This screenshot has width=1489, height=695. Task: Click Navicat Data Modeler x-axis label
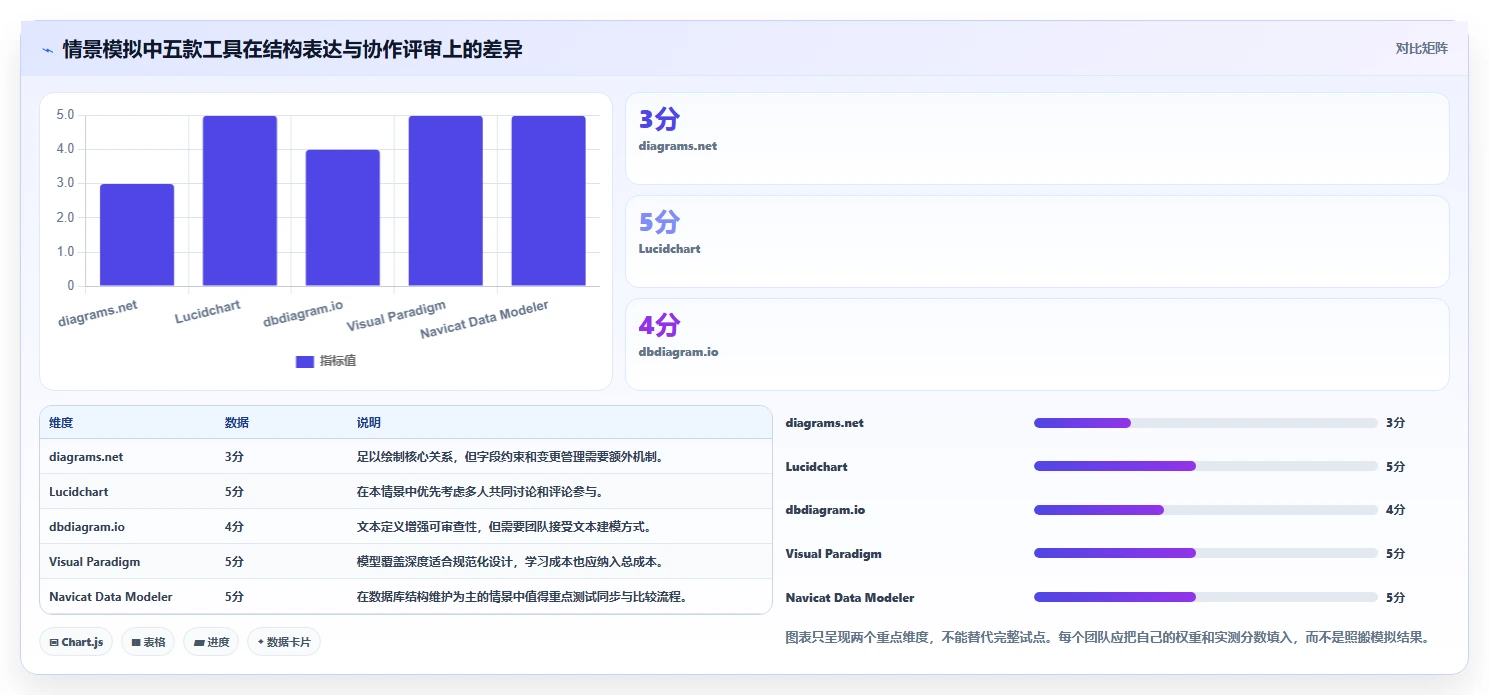coord(485,320)
